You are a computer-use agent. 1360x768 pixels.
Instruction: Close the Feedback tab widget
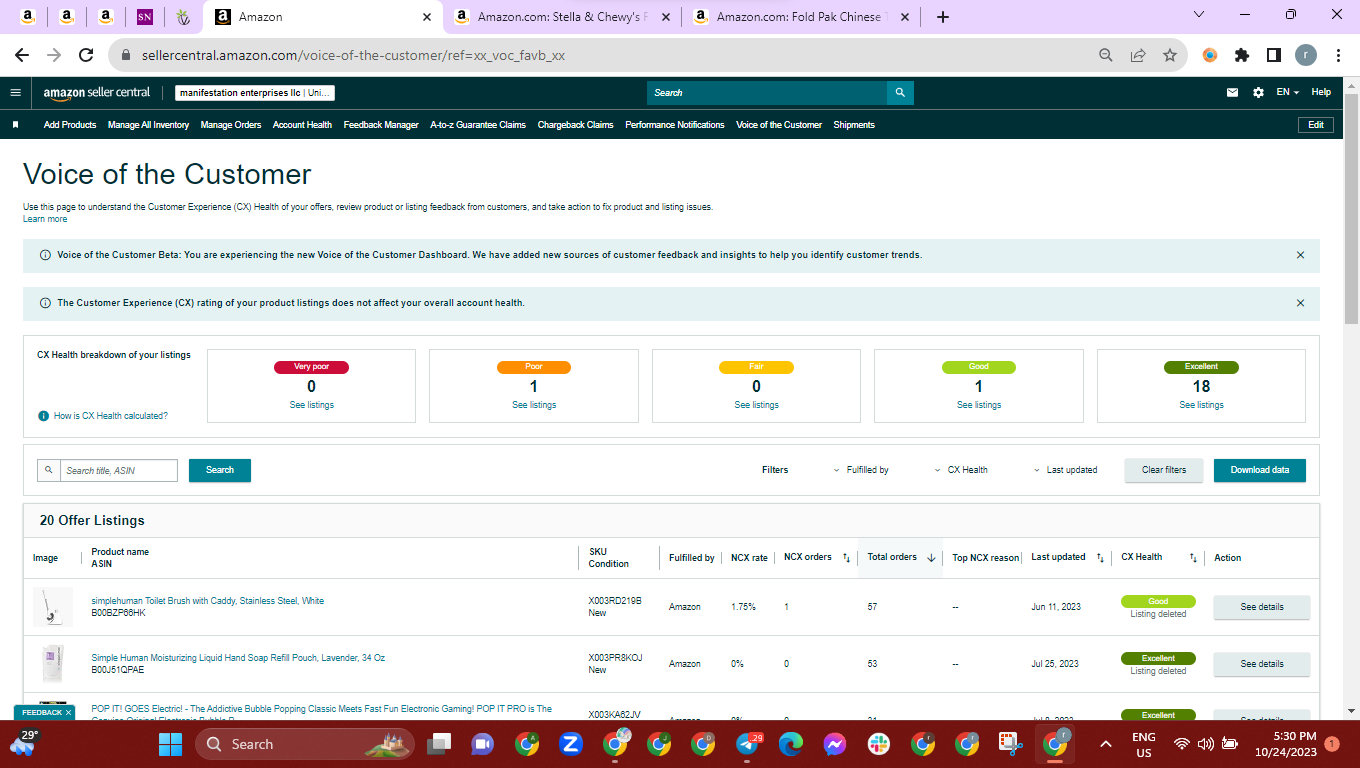click(68, 713)
